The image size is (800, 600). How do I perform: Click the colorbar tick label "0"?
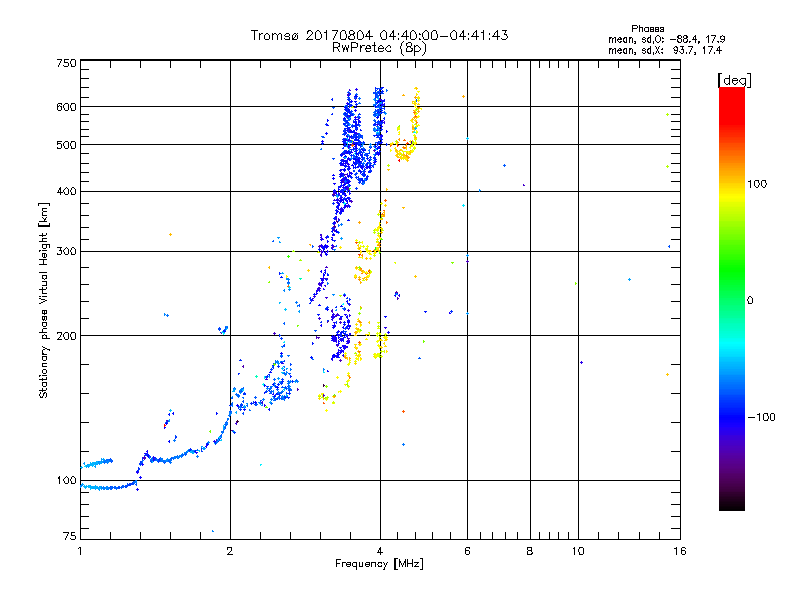pos(750,301)
